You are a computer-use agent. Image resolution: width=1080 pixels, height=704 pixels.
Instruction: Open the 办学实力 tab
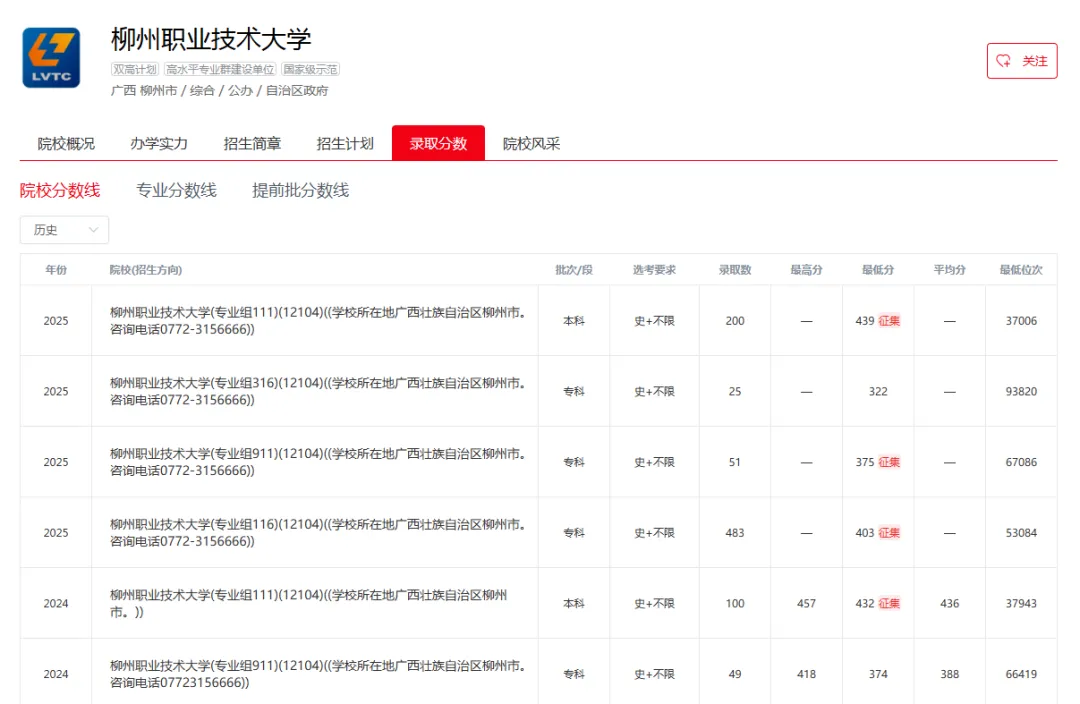(159, 143)
